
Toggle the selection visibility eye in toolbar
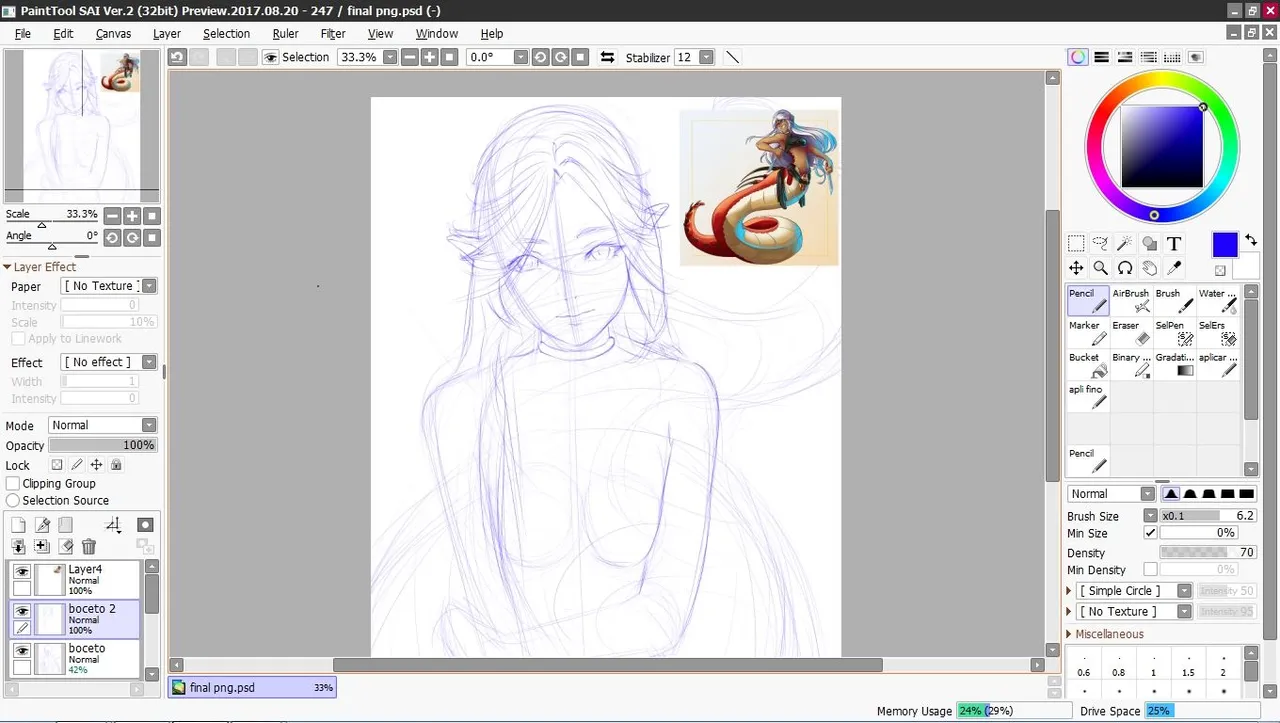click(x=270, y=57)
